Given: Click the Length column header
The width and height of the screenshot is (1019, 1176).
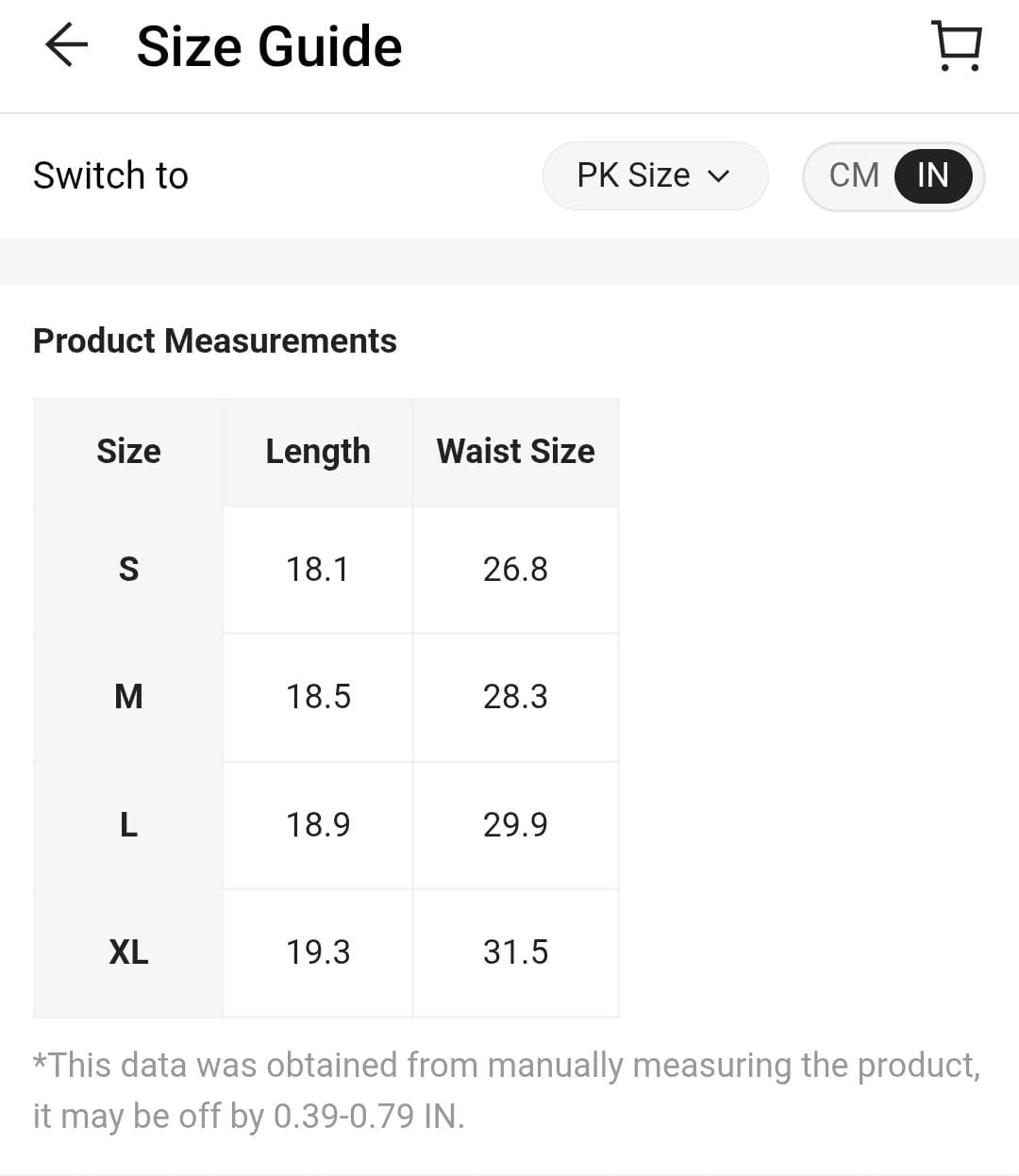Looking at the screenshot, I should [318, 452].
